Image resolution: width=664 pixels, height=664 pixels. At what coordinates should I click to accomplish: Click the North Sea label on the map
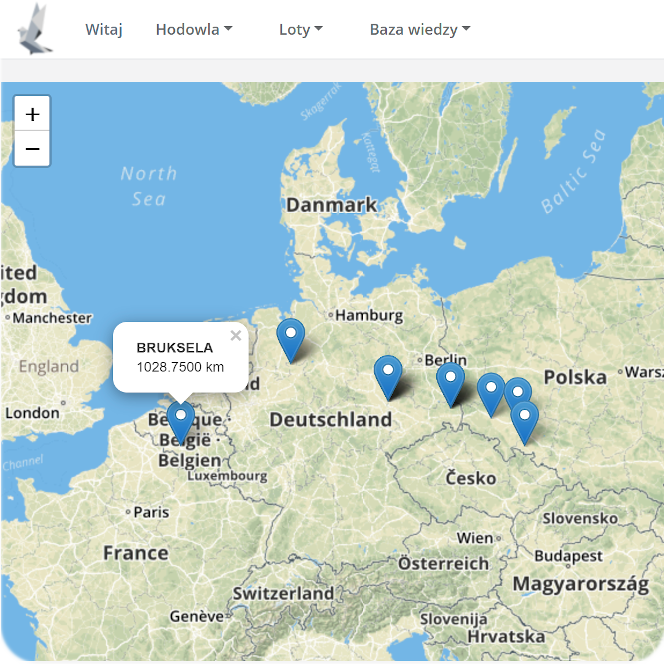coord(149,186)
